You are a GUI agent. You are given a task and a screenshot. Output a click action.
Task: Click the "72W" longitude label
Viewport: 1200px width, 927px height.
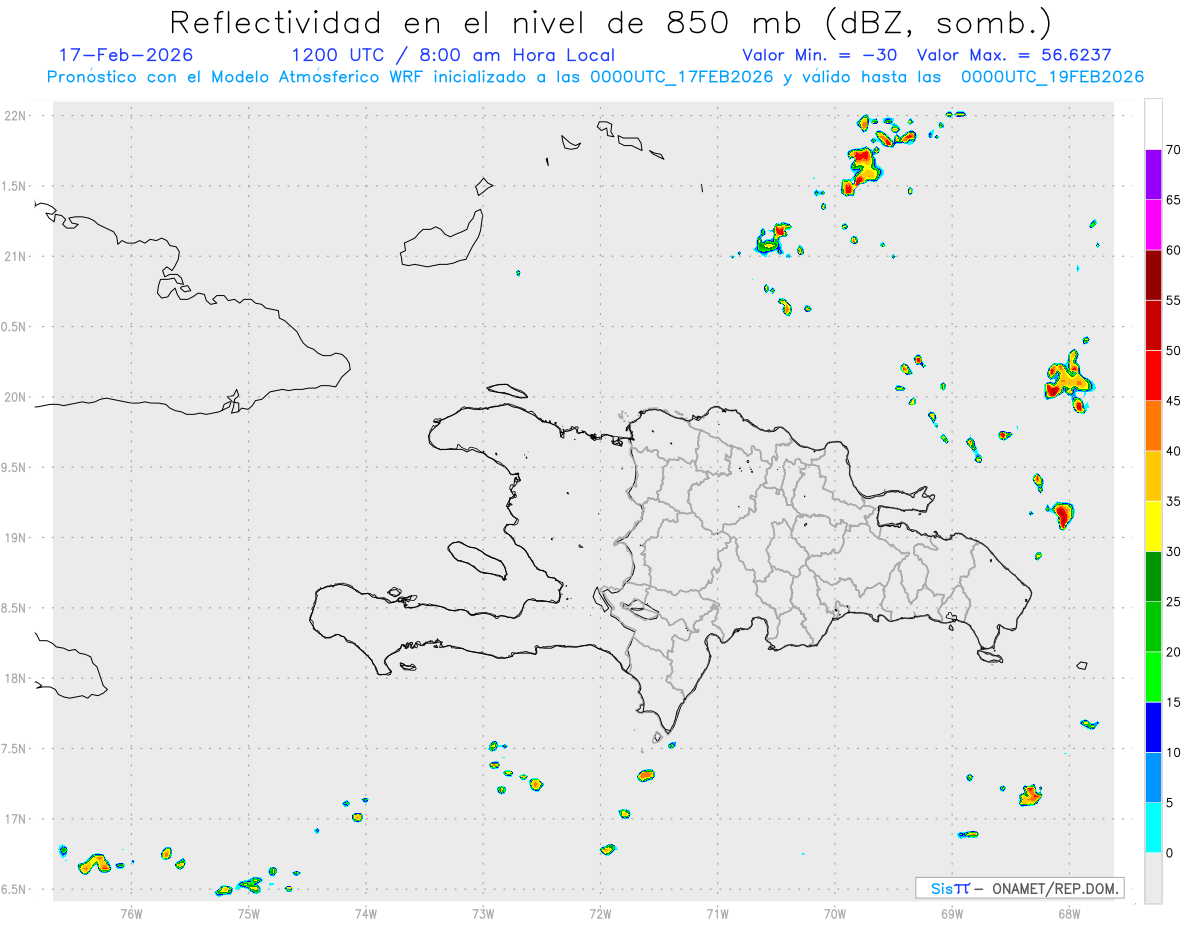pyautogui.click(x=600, y=913)
